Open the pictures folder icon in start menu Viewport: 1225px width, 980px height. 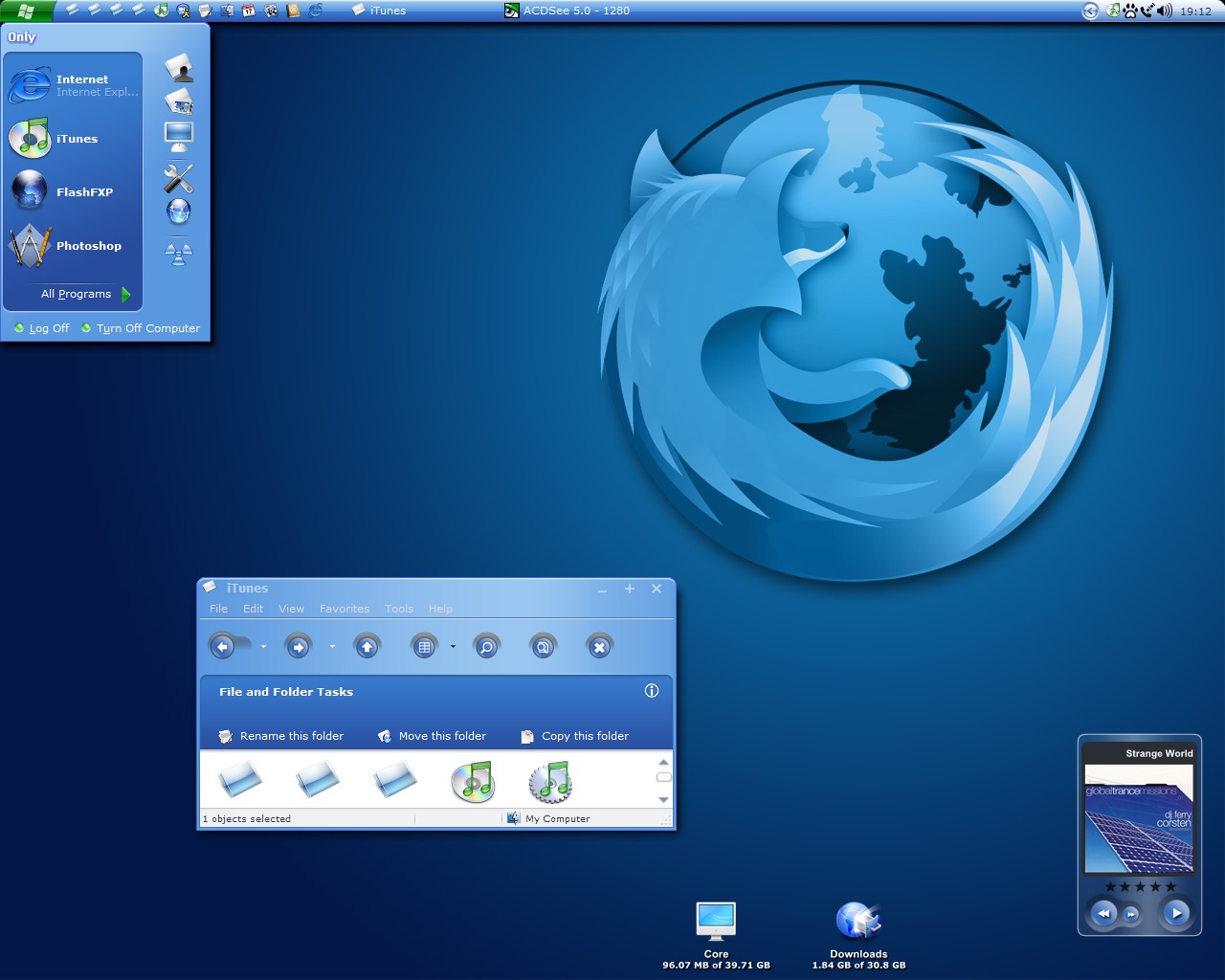click(179, 101)
